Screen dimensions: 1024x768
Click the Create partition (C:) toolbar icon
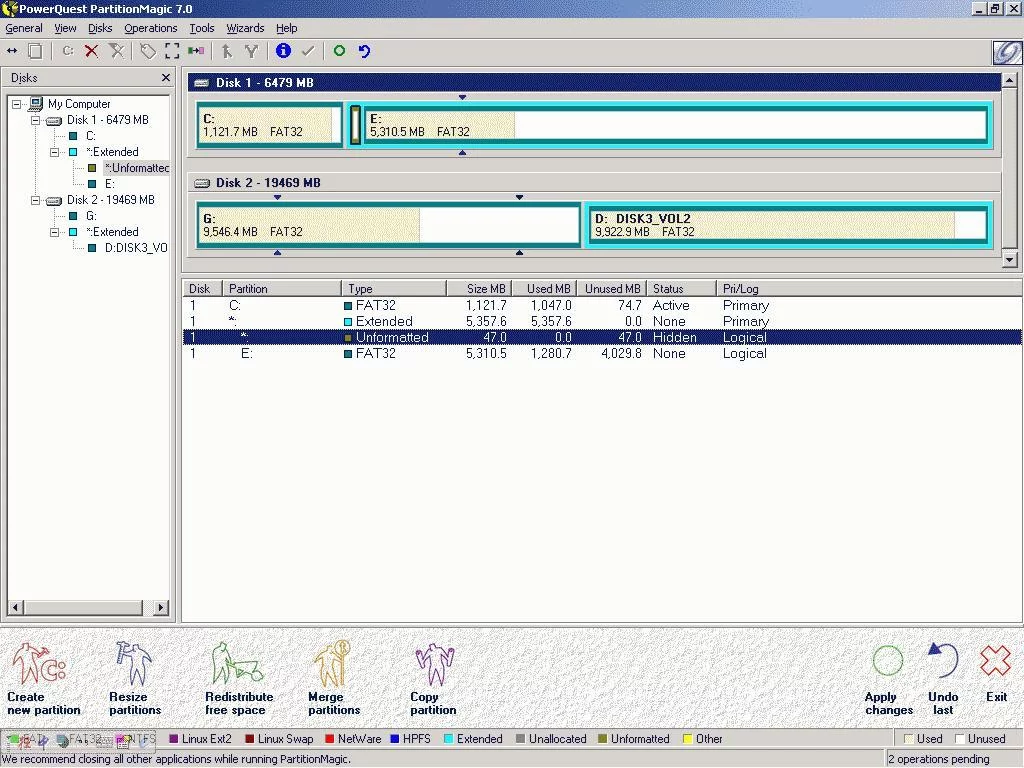68,51
